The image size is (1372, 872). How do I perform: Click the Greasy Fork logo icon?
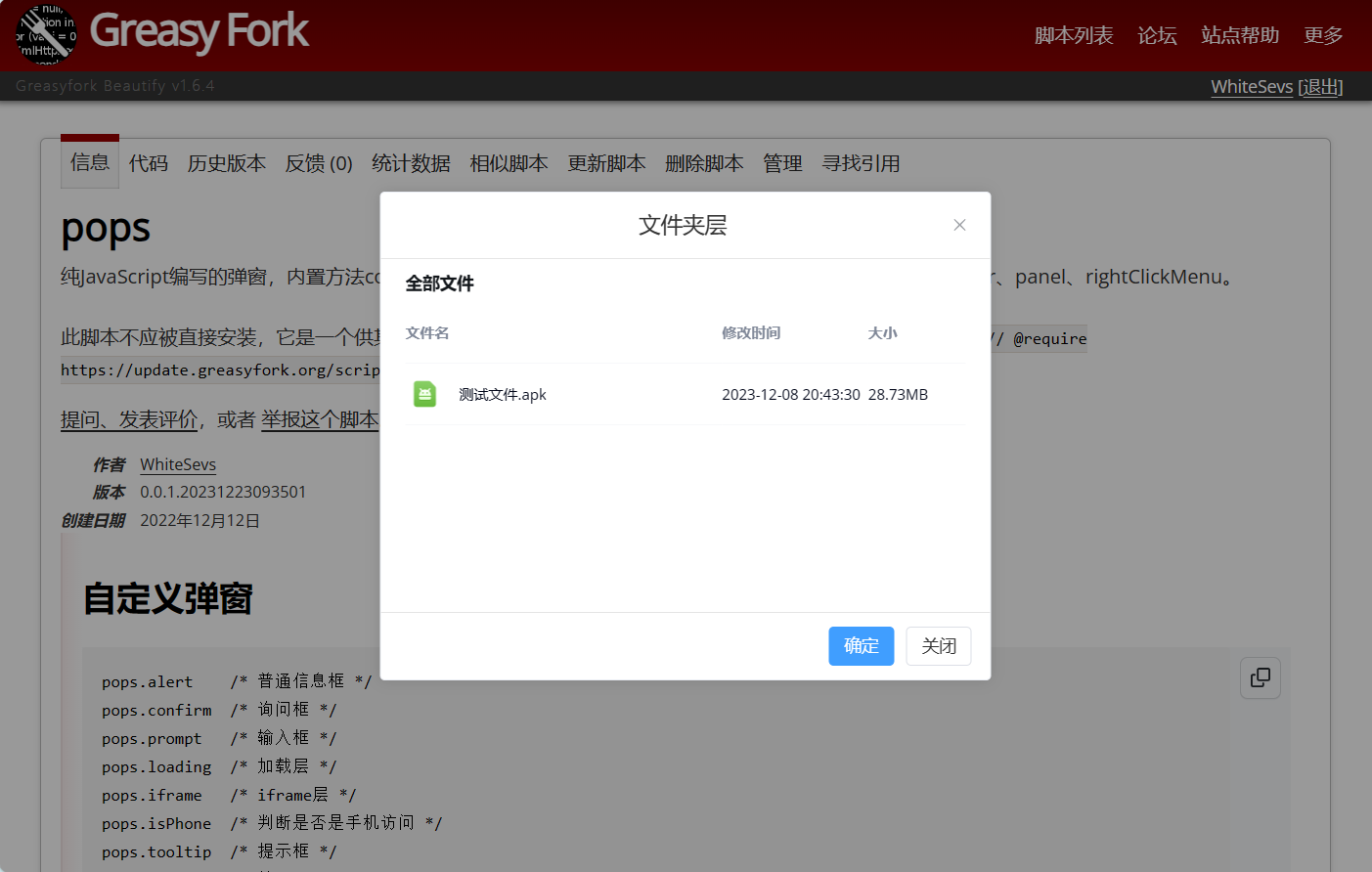coord(46,34)
